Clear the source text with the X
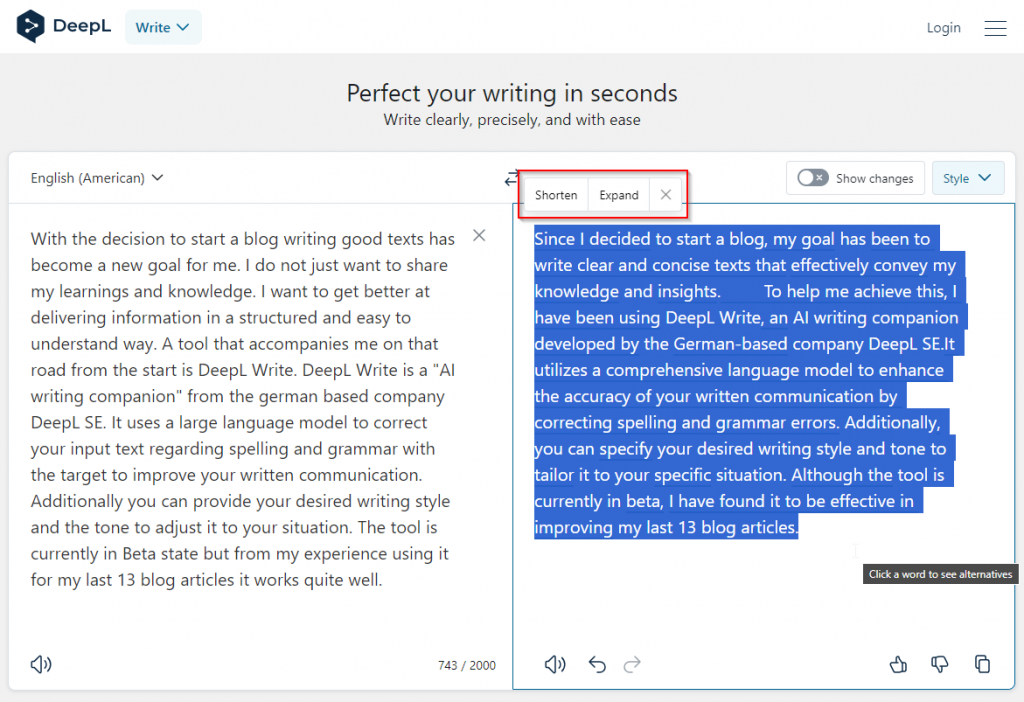 tap(479, 235)
